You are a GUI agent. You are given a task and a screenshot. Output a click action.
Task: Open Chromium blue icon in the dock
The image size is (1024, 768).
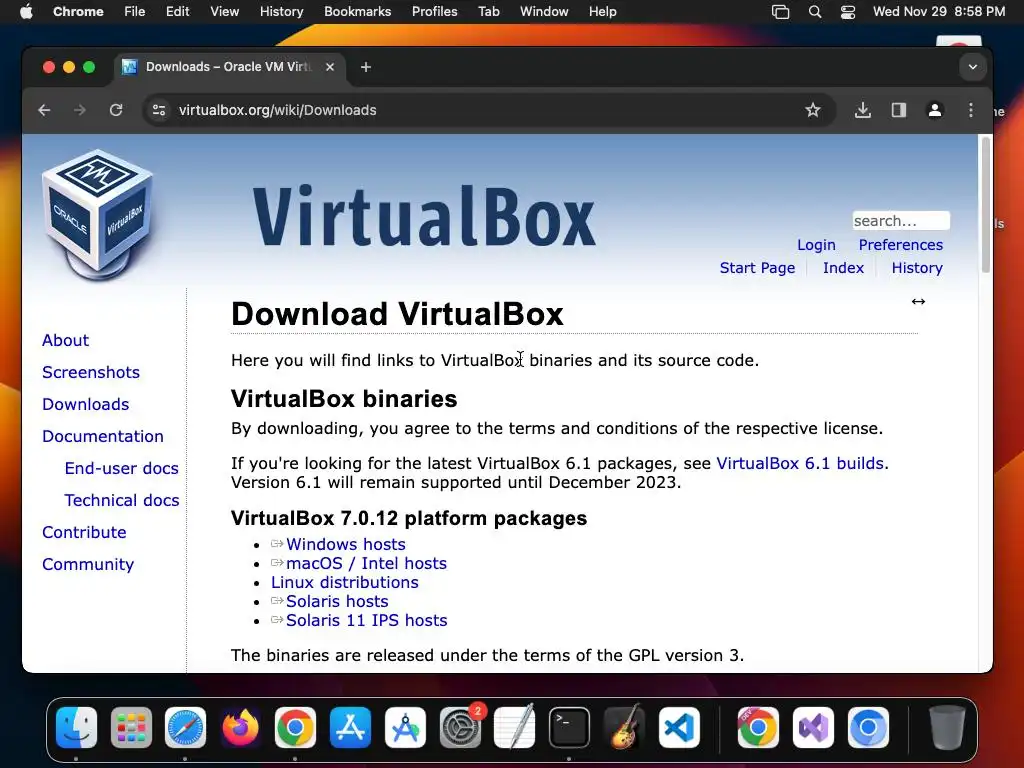click(x=868, y=728)
